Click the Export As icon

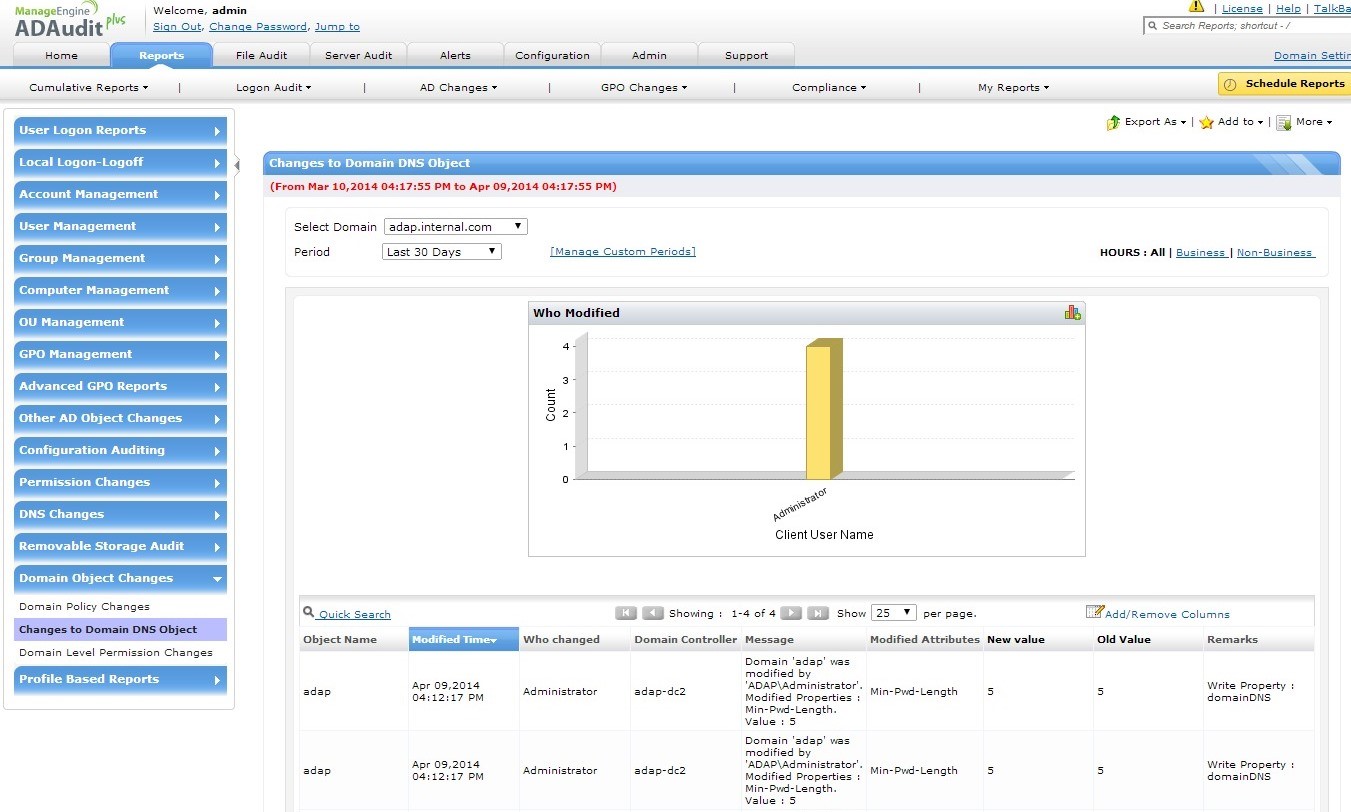[x=1113, y=122]
